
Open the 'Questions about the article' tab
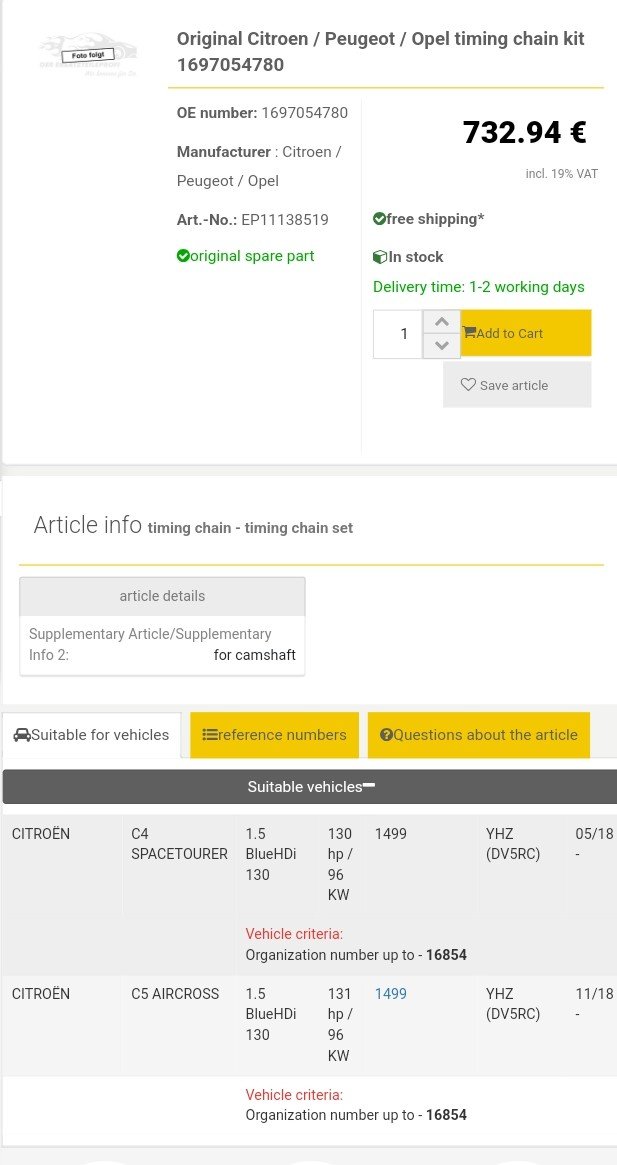[x=479, y=735]
